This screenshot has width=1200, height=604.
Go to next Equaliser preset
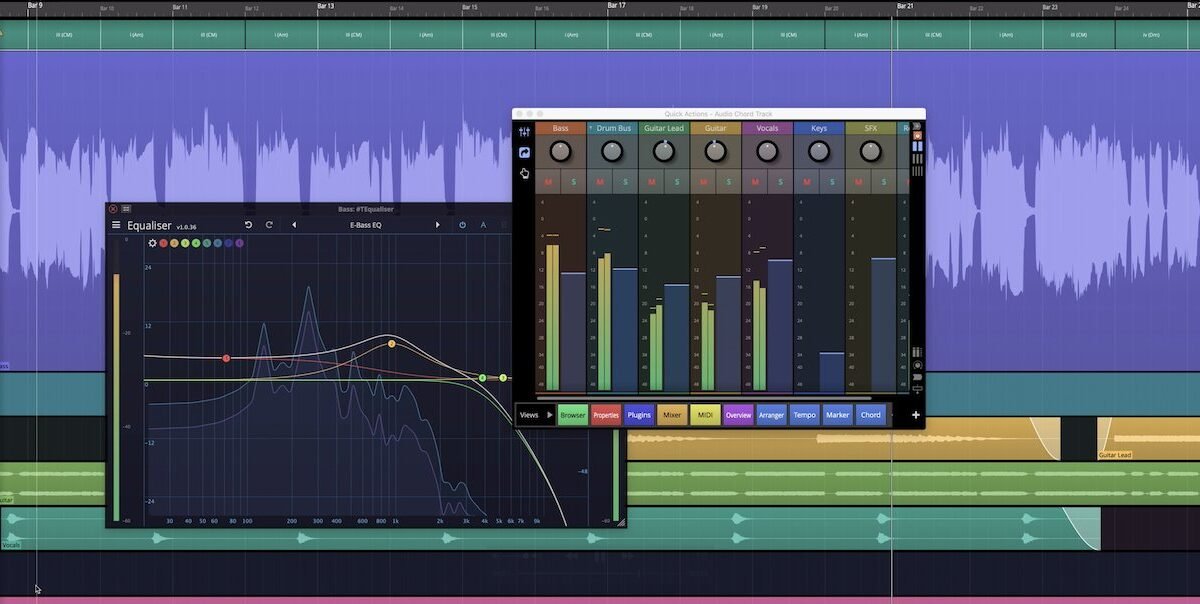437,225
